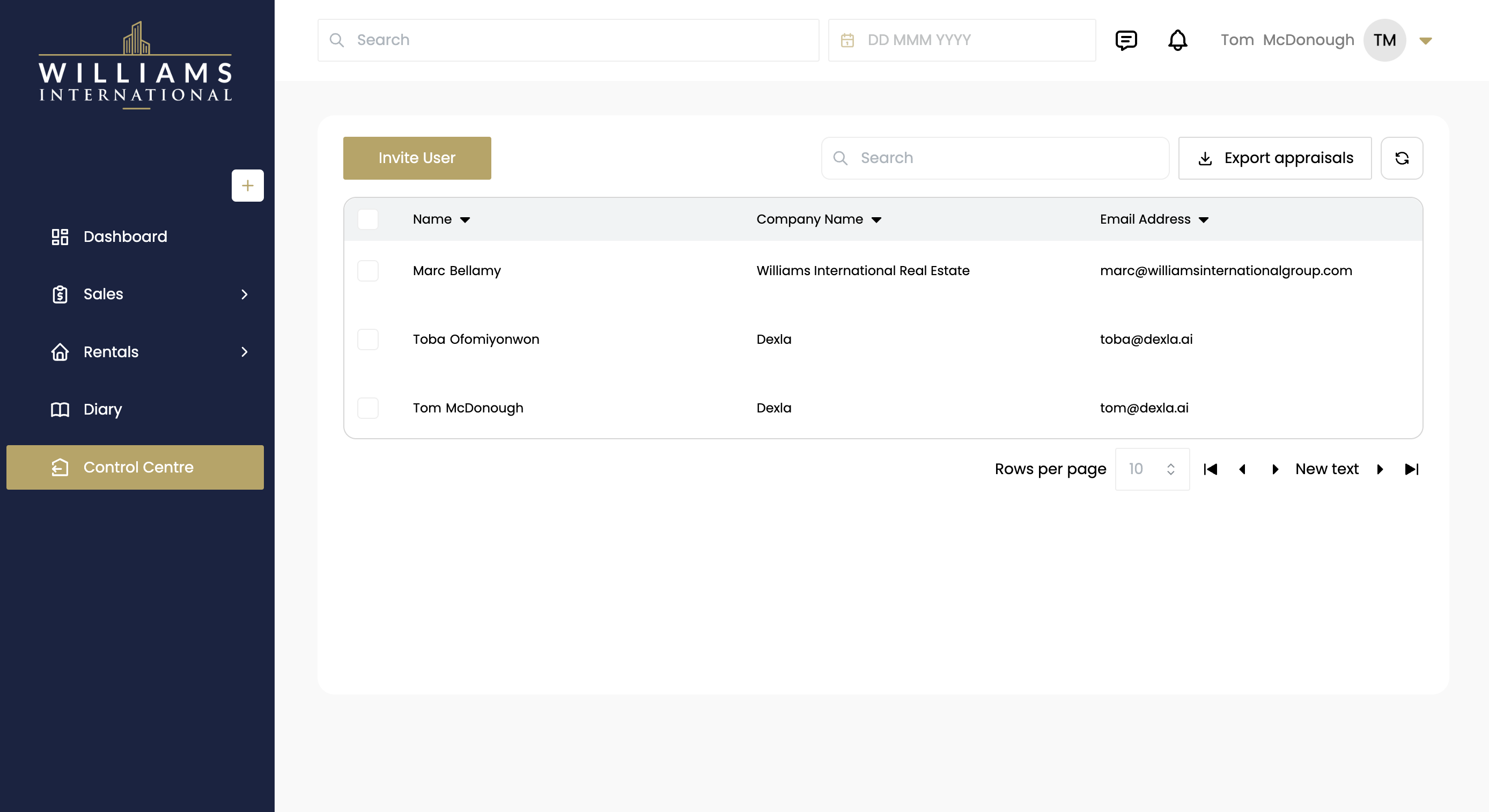Click the Export appraisals button
The image size is (1489, 812).
1274,158
